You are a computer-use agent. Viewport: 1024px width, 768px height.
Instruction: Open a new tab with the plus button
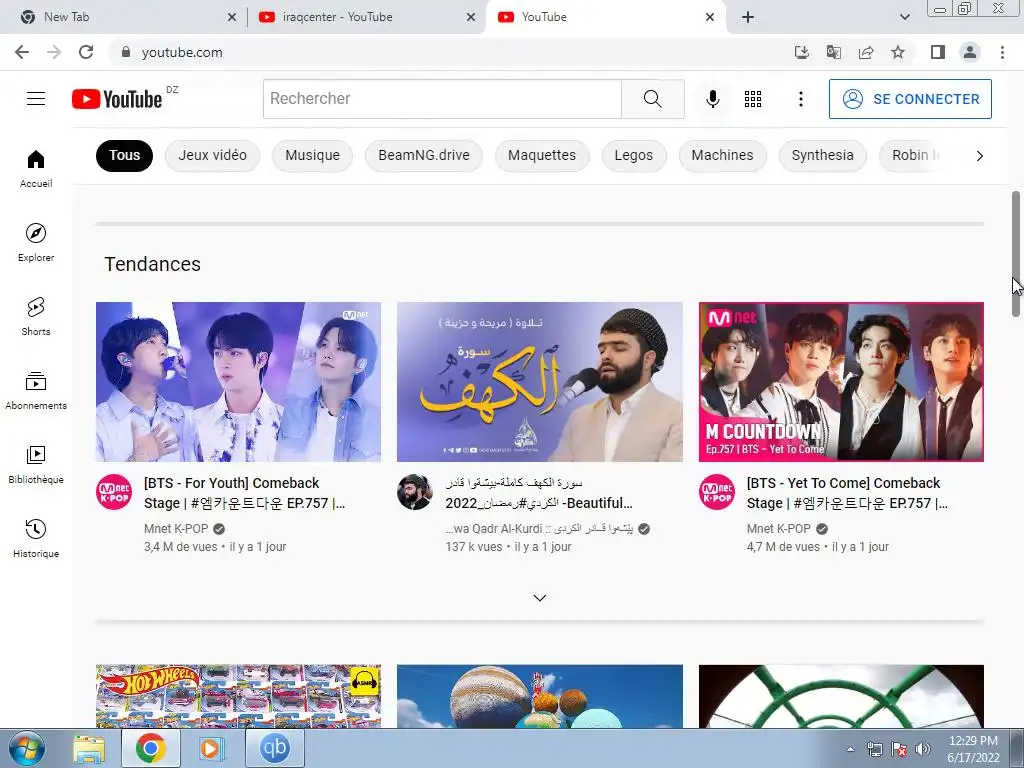coord(748,17)
